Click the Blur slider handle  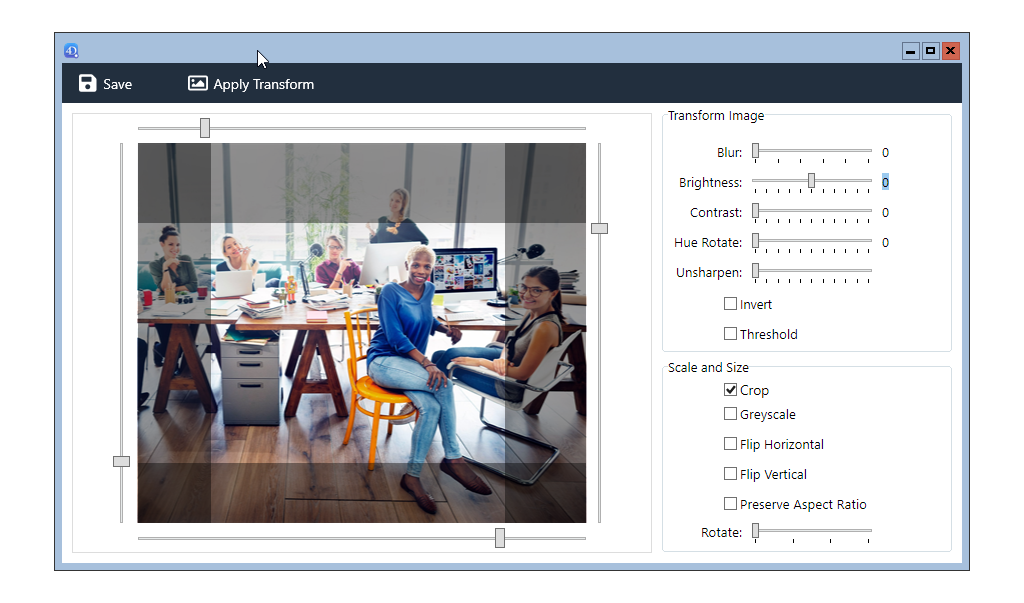[x=756, y=151]
